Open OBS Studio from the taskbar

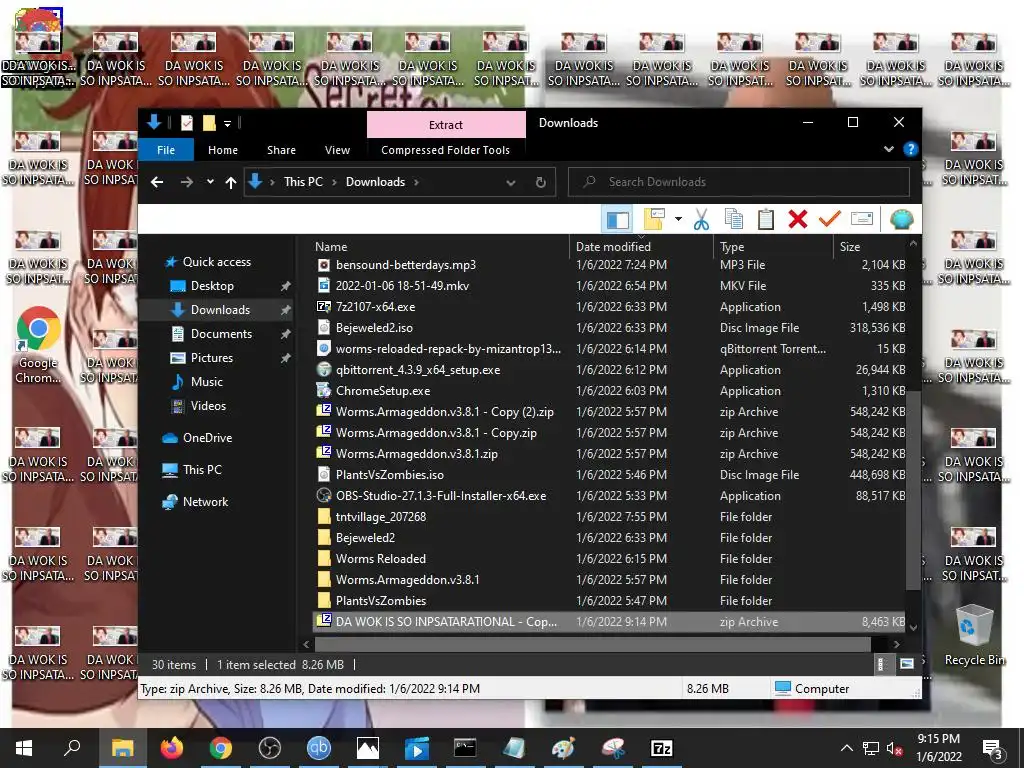[270, 748]
